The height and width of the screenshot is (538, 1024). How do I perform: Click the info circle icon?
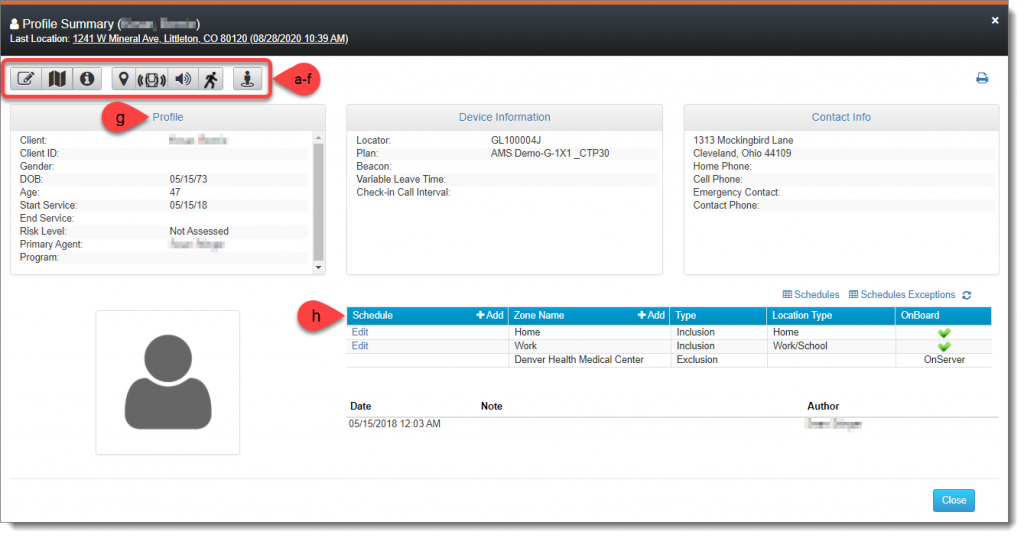coord(87,79)
